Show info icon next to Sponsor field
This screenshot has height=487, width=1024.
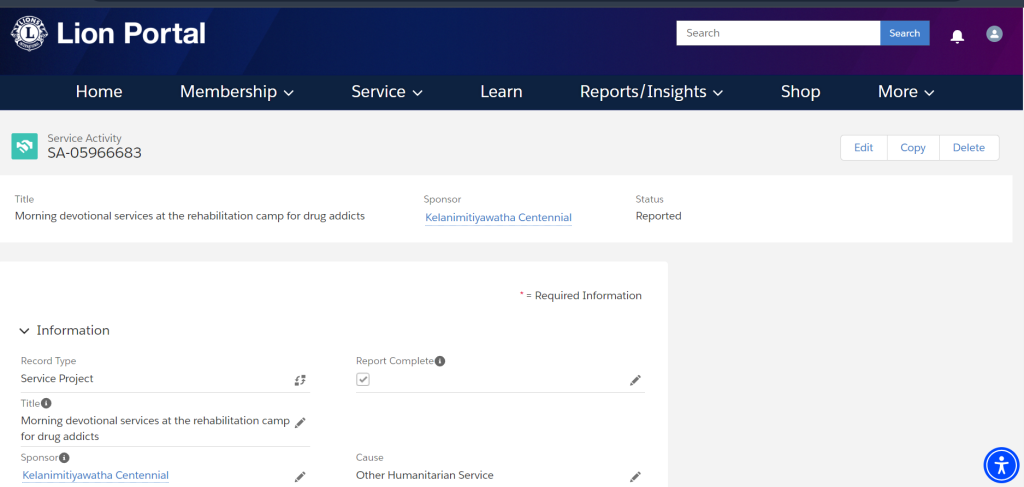[x=65, y=458]
